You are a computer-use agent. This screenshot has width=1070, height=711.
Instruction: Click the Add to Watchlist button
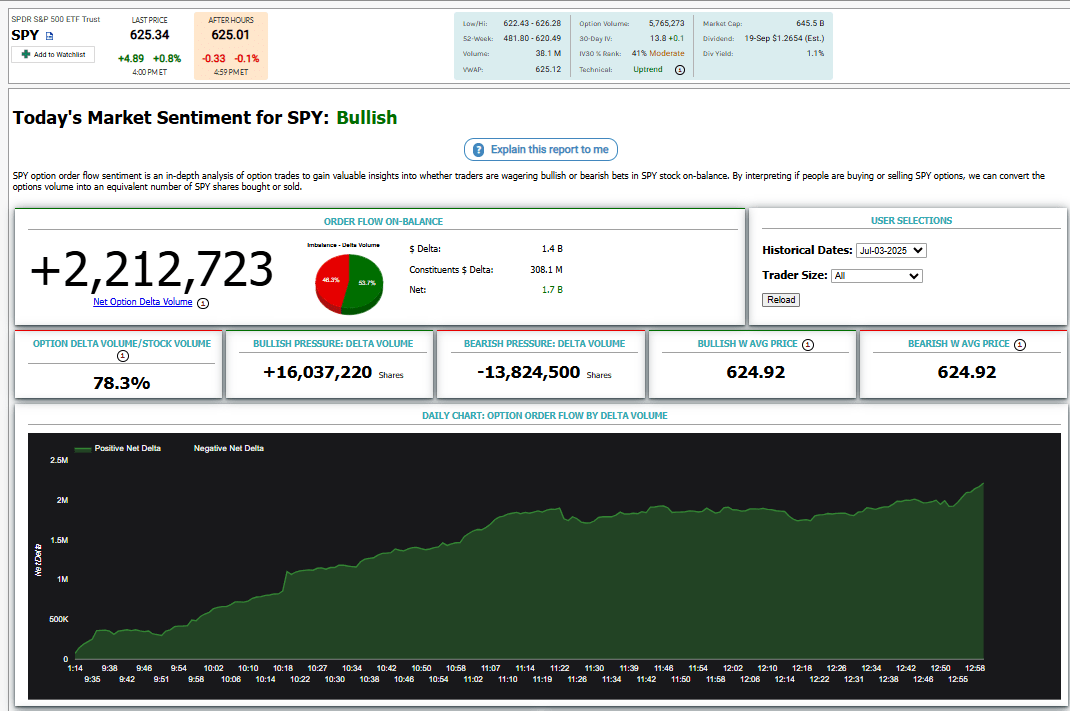pyautogui.click(x=53, y=55)
